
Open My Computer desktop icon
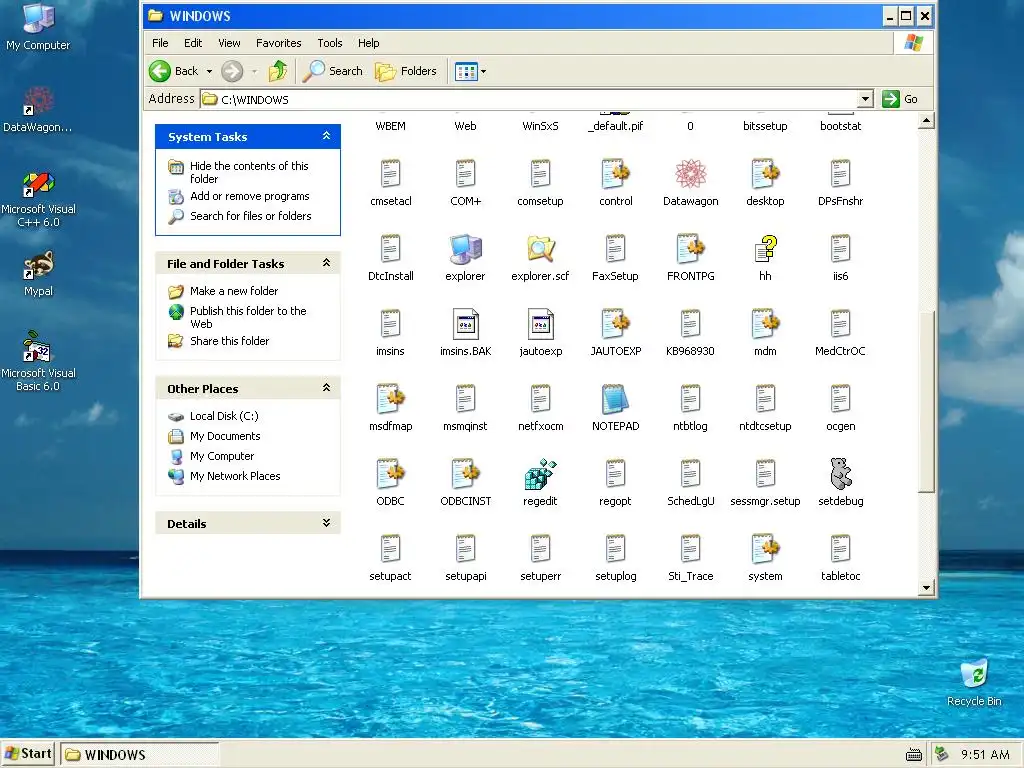coord(38,27)
